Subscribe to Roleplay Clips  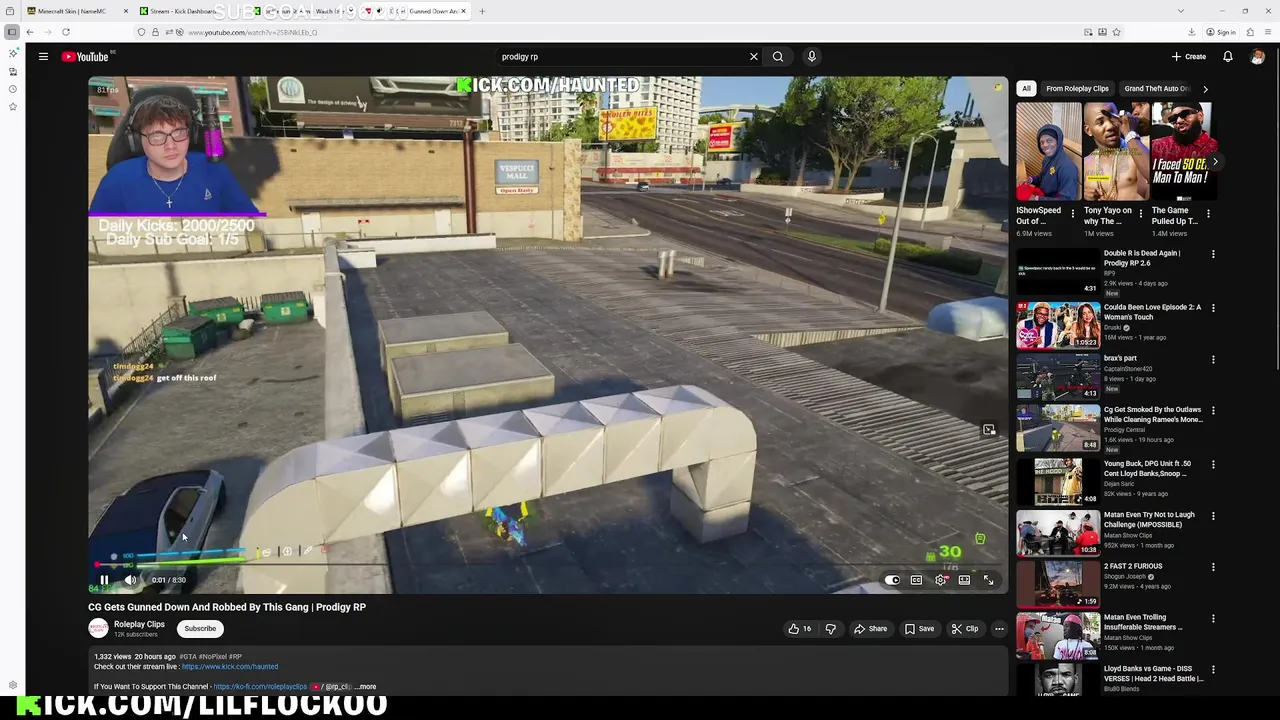click(200, 629)
